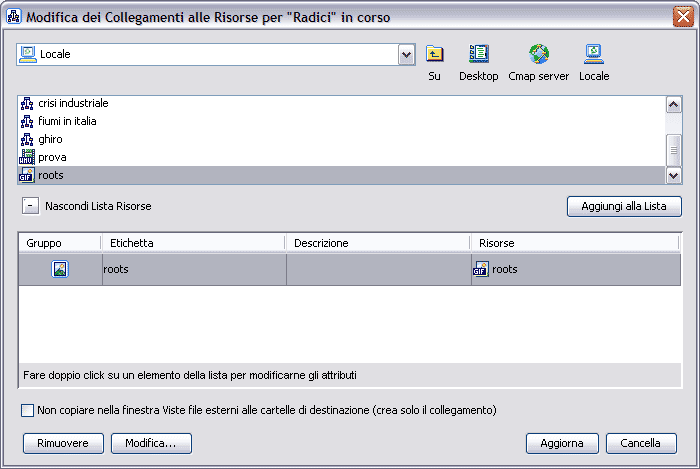Collapse the list with Nascondi Lista Risorse toggle
This screenshot has height=469, width=700.
pos(29,206)
